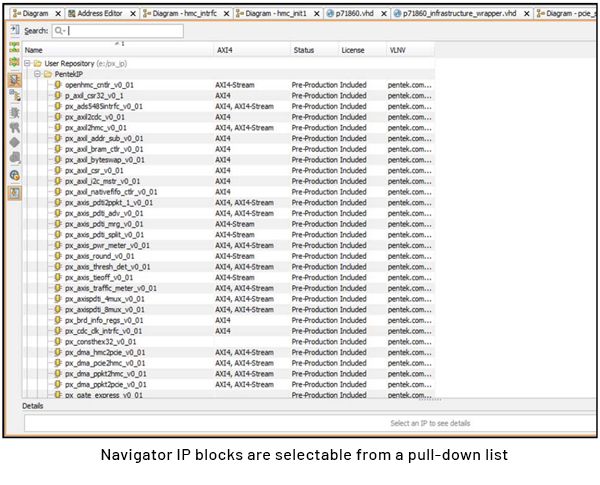Click IP icon for px_consthex32_v0_01
This screenshot has height=485, width=600.
(x=57, y=341)
